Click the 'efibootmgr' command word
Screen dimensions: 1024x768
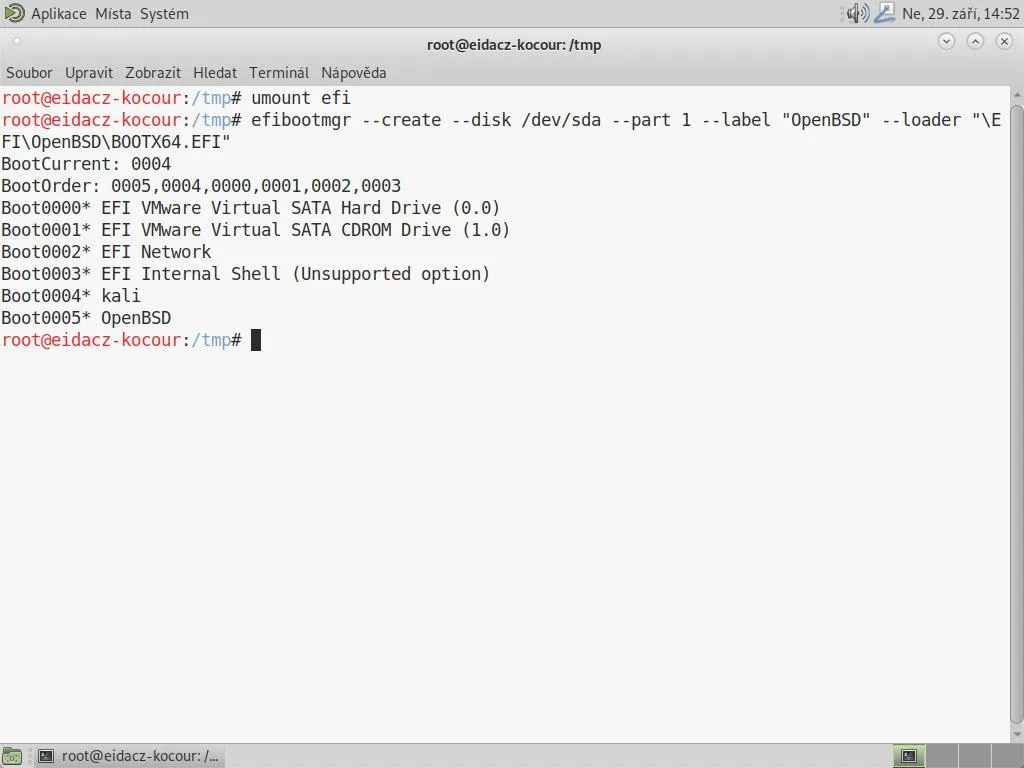pos(301,120)
